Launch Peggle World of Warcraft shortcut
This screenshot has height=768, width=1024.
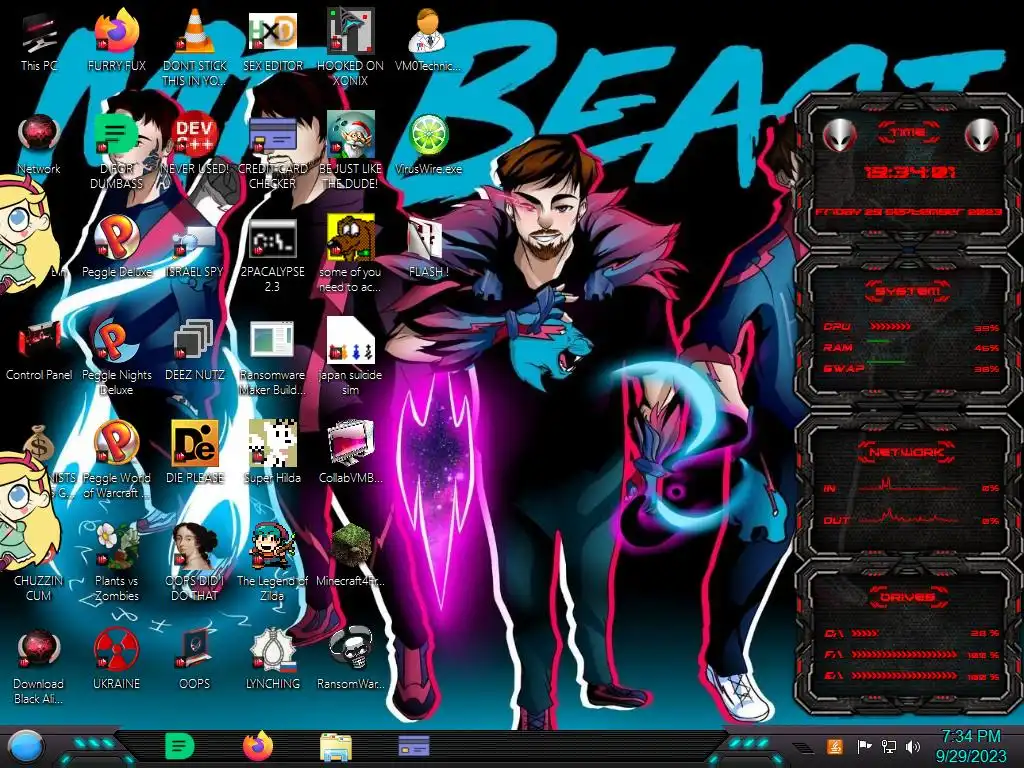click(x=116, y=460)
